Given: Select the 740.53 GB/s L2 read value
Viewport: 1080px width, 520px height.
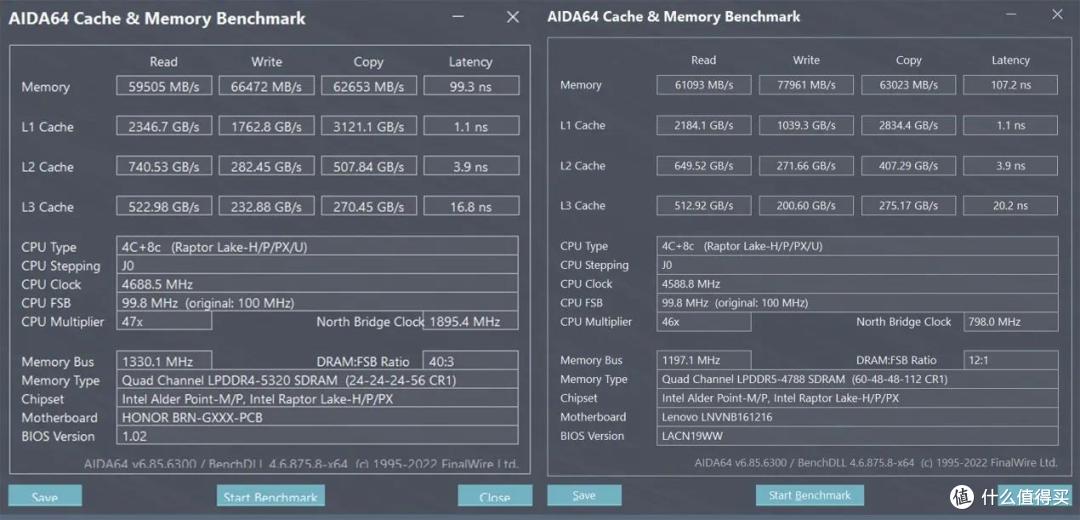Looking at the screenshot, I should point(164,166).
